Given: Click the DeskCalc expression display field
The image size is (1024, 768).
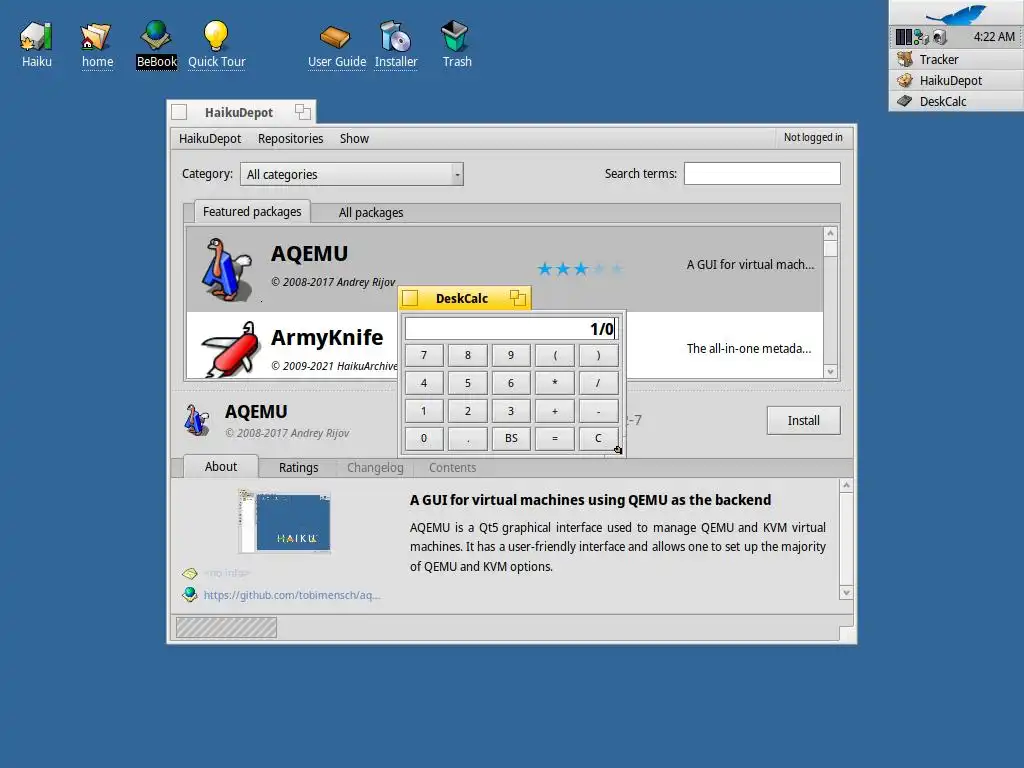Looking at the screenshot, I should click(511, 328).
